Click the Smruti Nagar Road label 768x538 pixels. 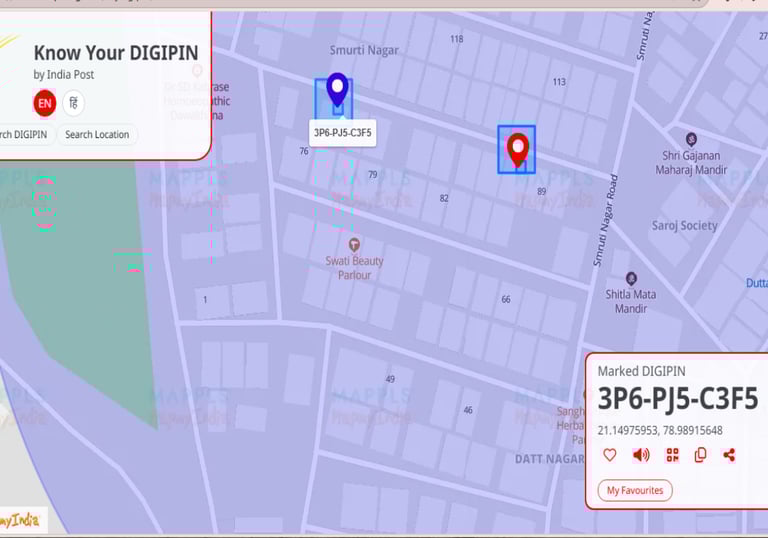tap(606, 220)
